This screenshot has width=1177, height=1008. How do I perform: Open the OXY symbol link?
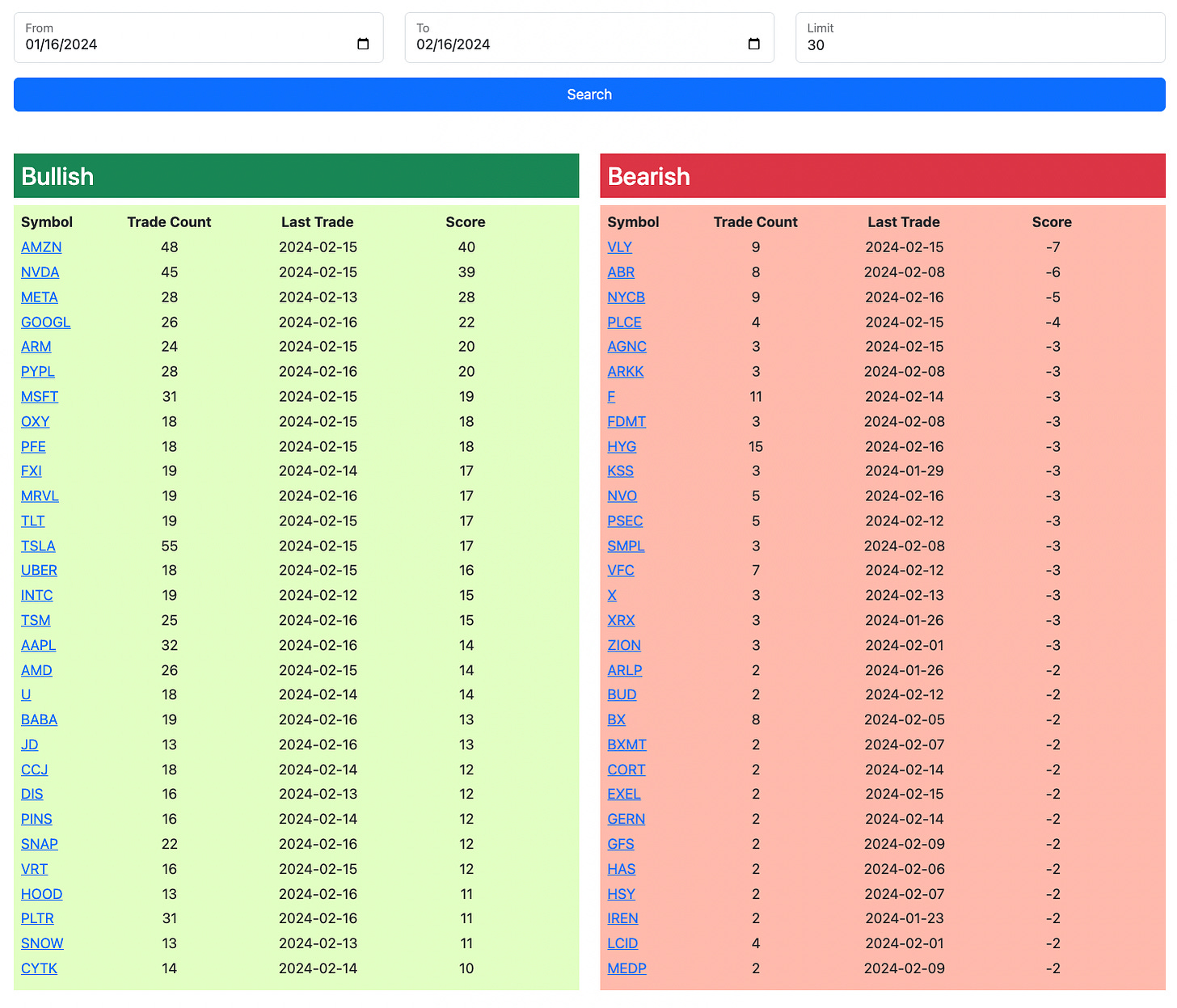click(36, 422)
